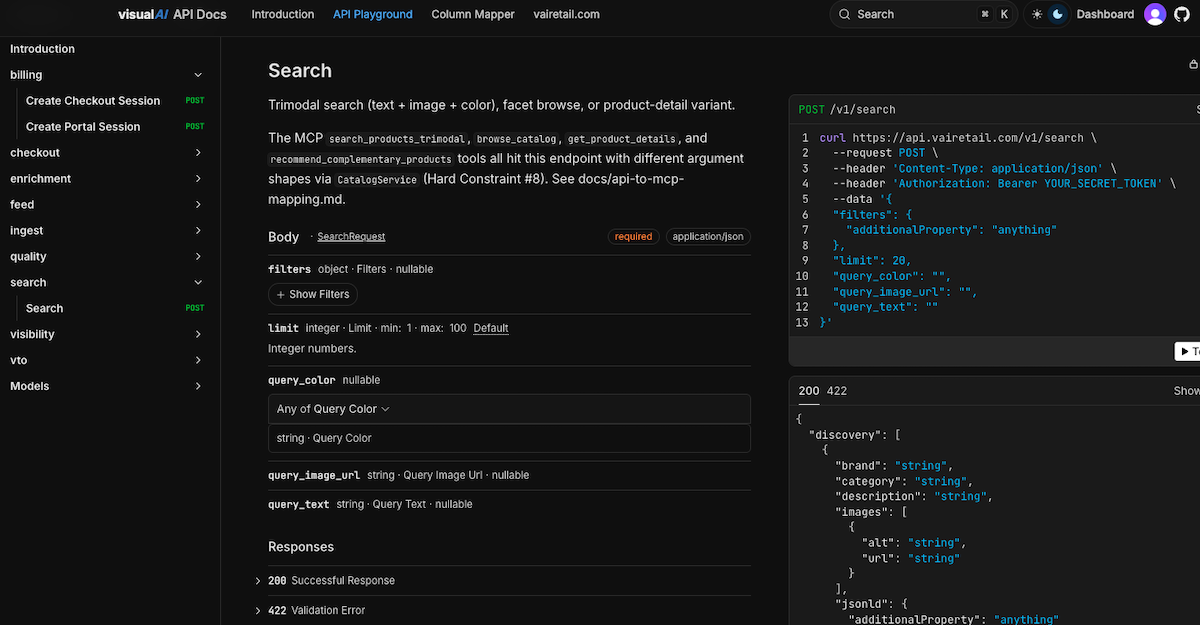Click the lock icon near Search heading

(x=1193, y=64)
